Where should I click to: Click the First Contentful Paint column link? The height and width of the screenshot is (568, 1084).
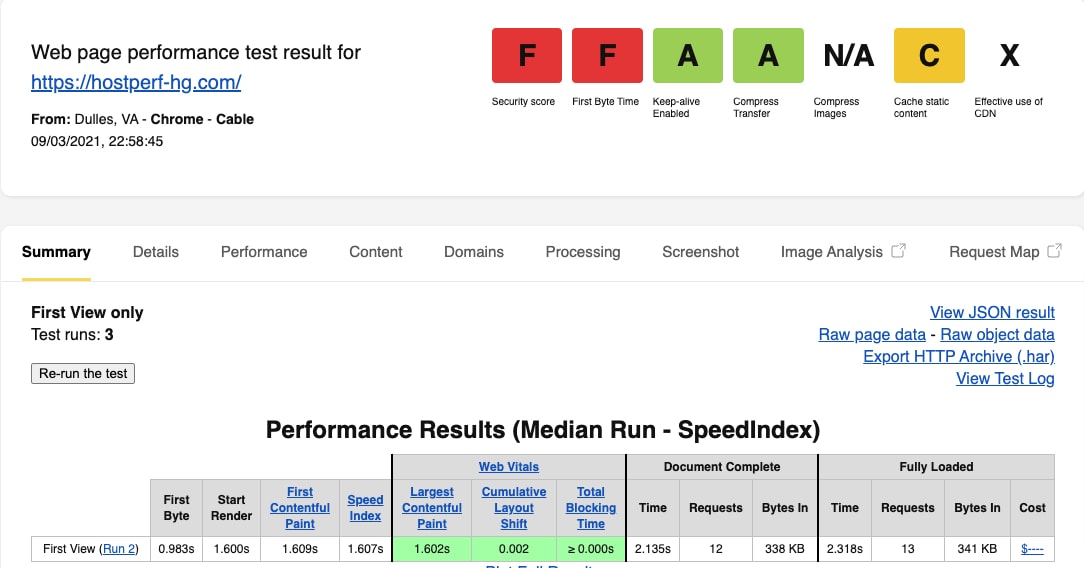(x=300, y=508)
